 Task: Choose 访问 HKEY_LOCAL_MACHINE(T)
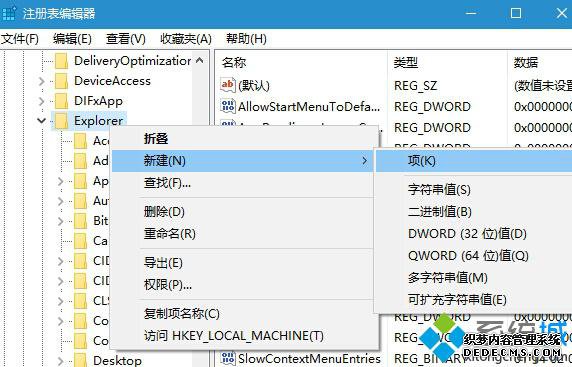(x=244, y=336)
